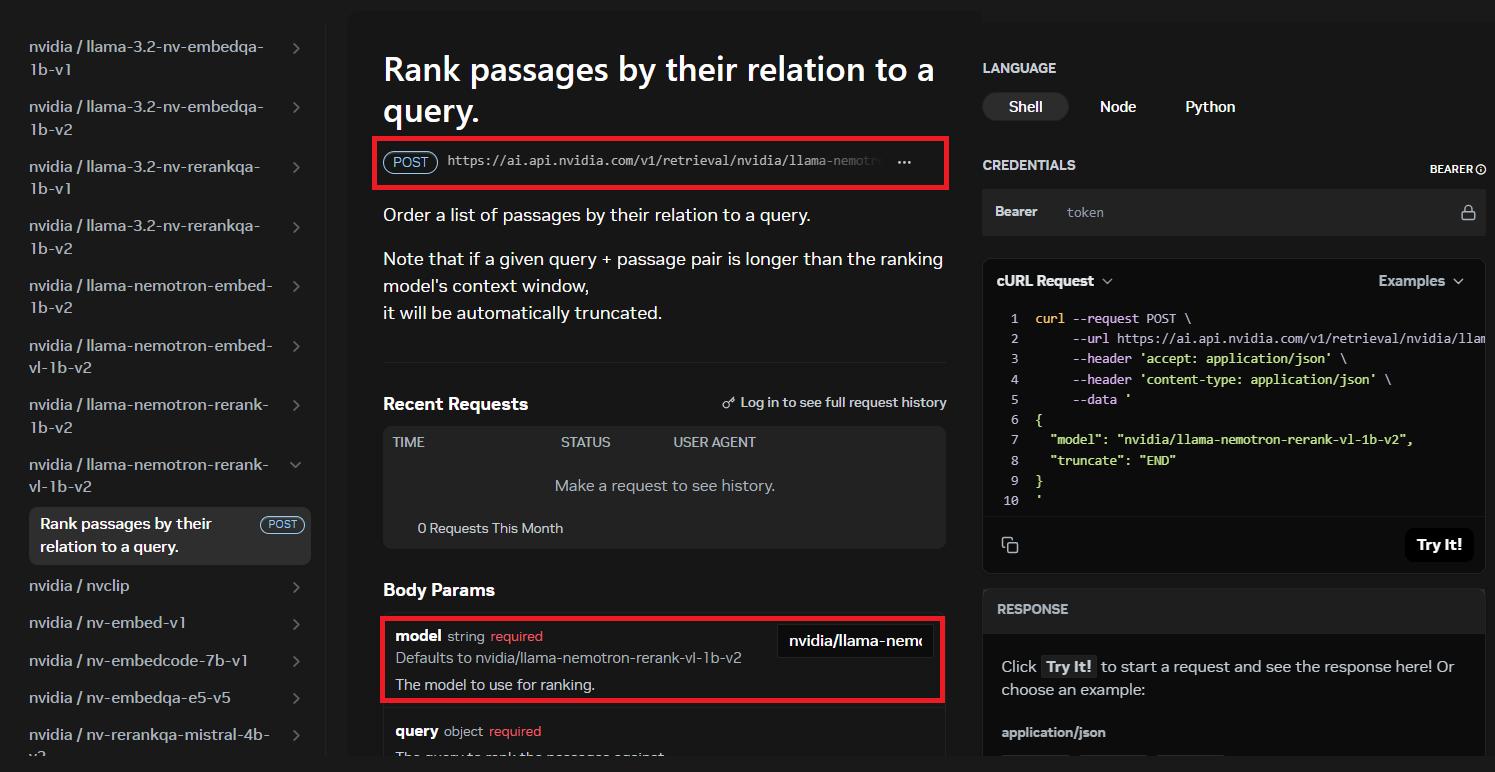Viewport: 1495px width, 772px height.
Task: Click the USER AGENT column header
Action: [714, 442]
